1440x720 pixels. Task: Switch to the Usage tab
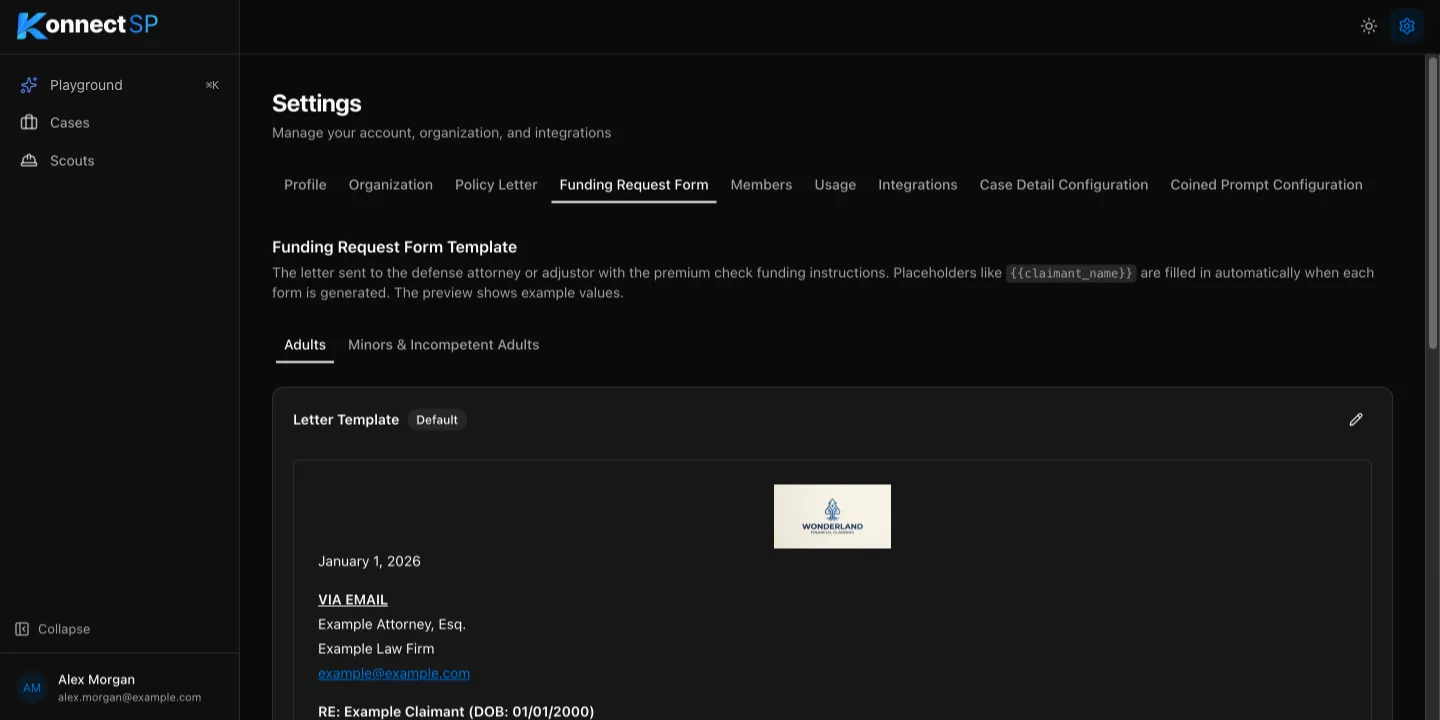835,185
